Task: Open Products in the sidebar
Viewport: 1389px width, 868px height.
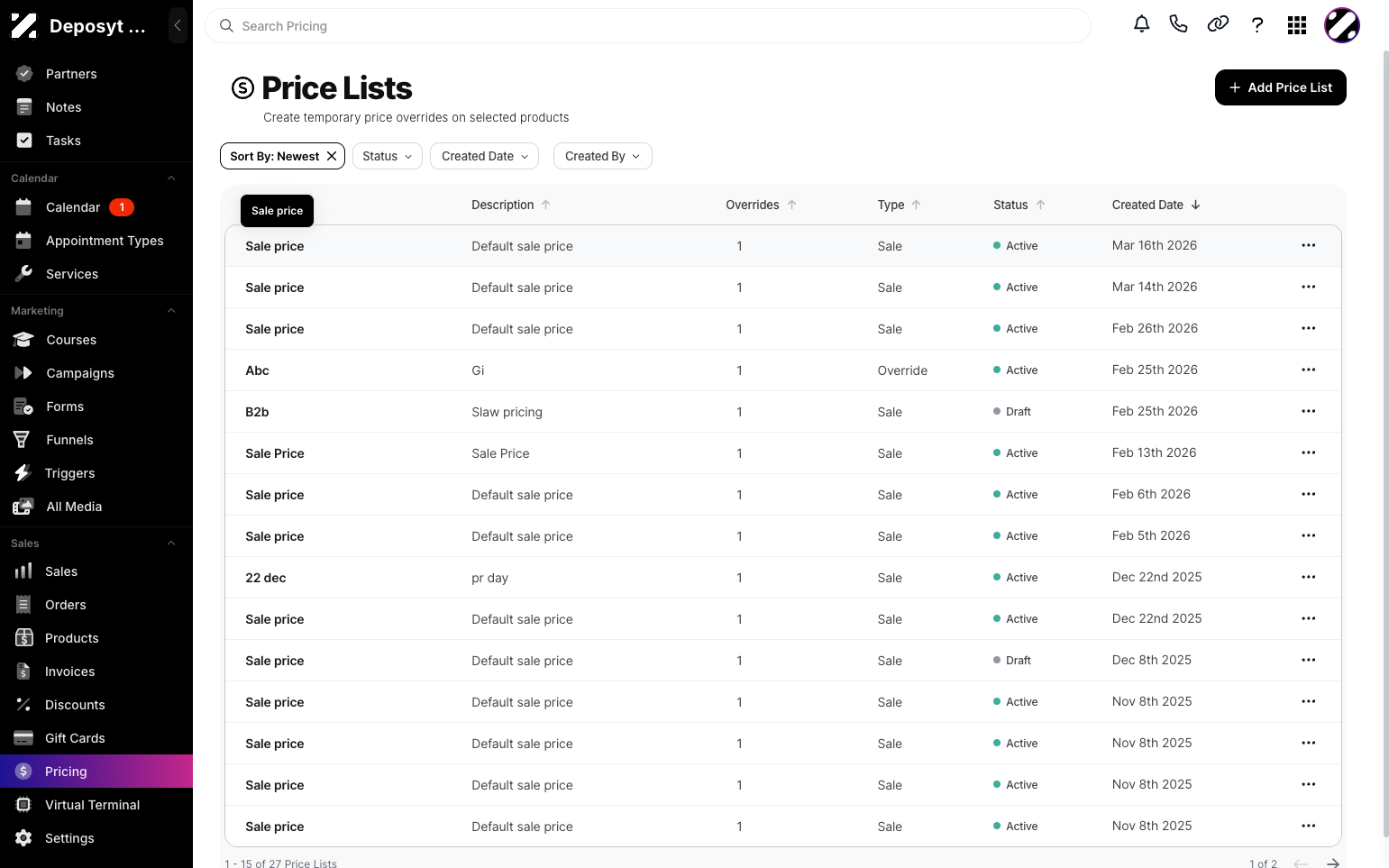Action: pos(96,638)
